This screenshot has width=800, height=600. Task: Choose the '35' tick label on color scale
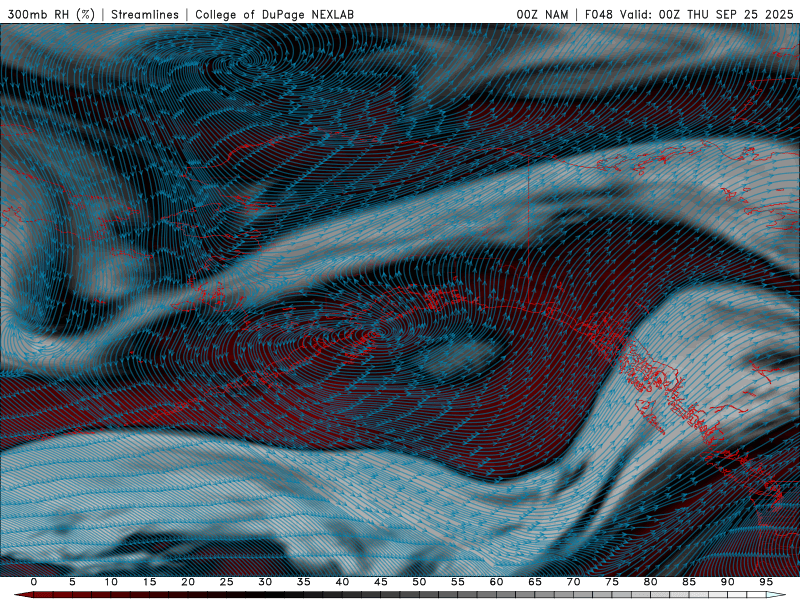click(x=304, y=582)
